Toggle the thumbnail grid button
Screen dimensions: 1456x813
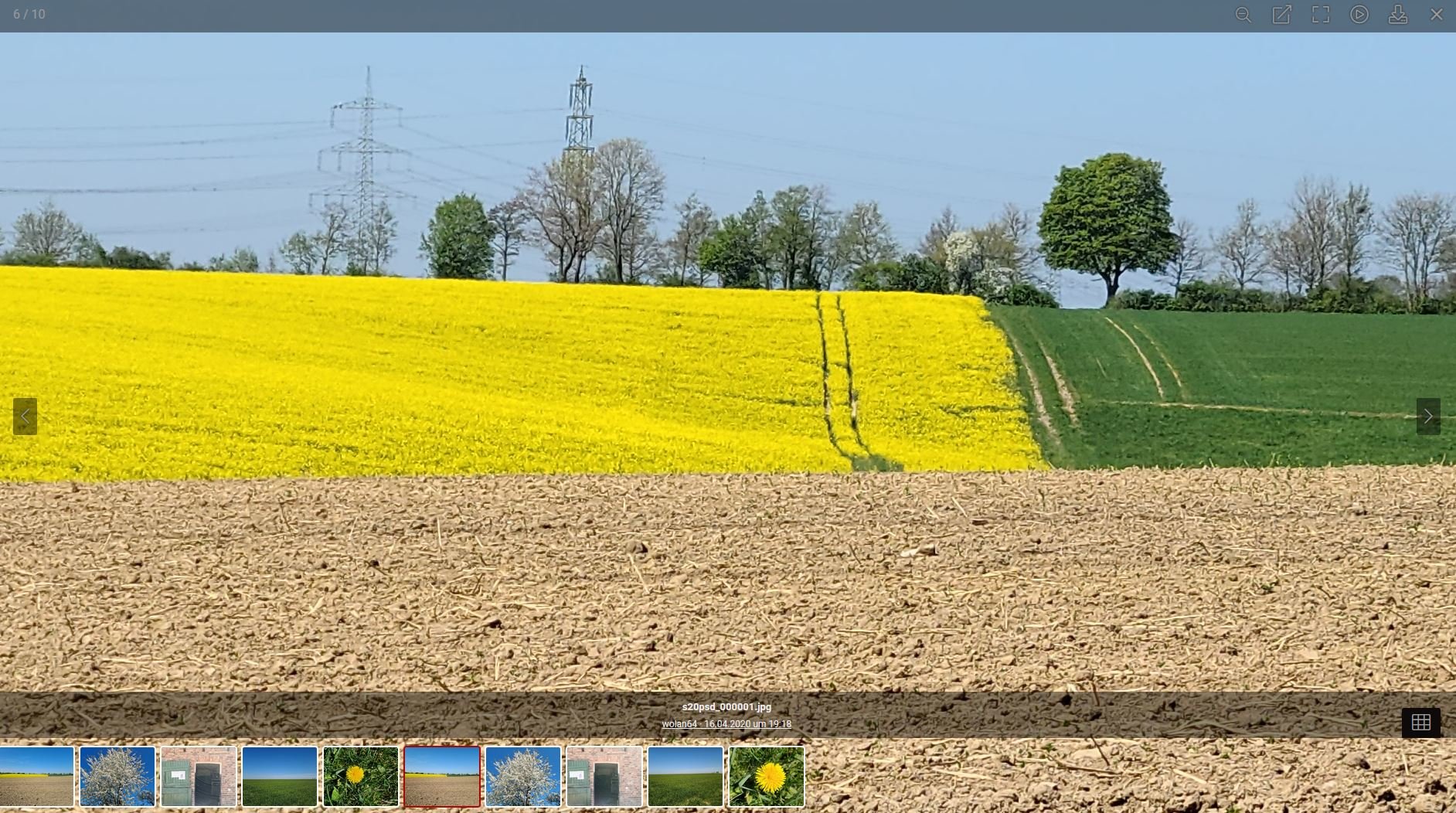click(1421, 723)
